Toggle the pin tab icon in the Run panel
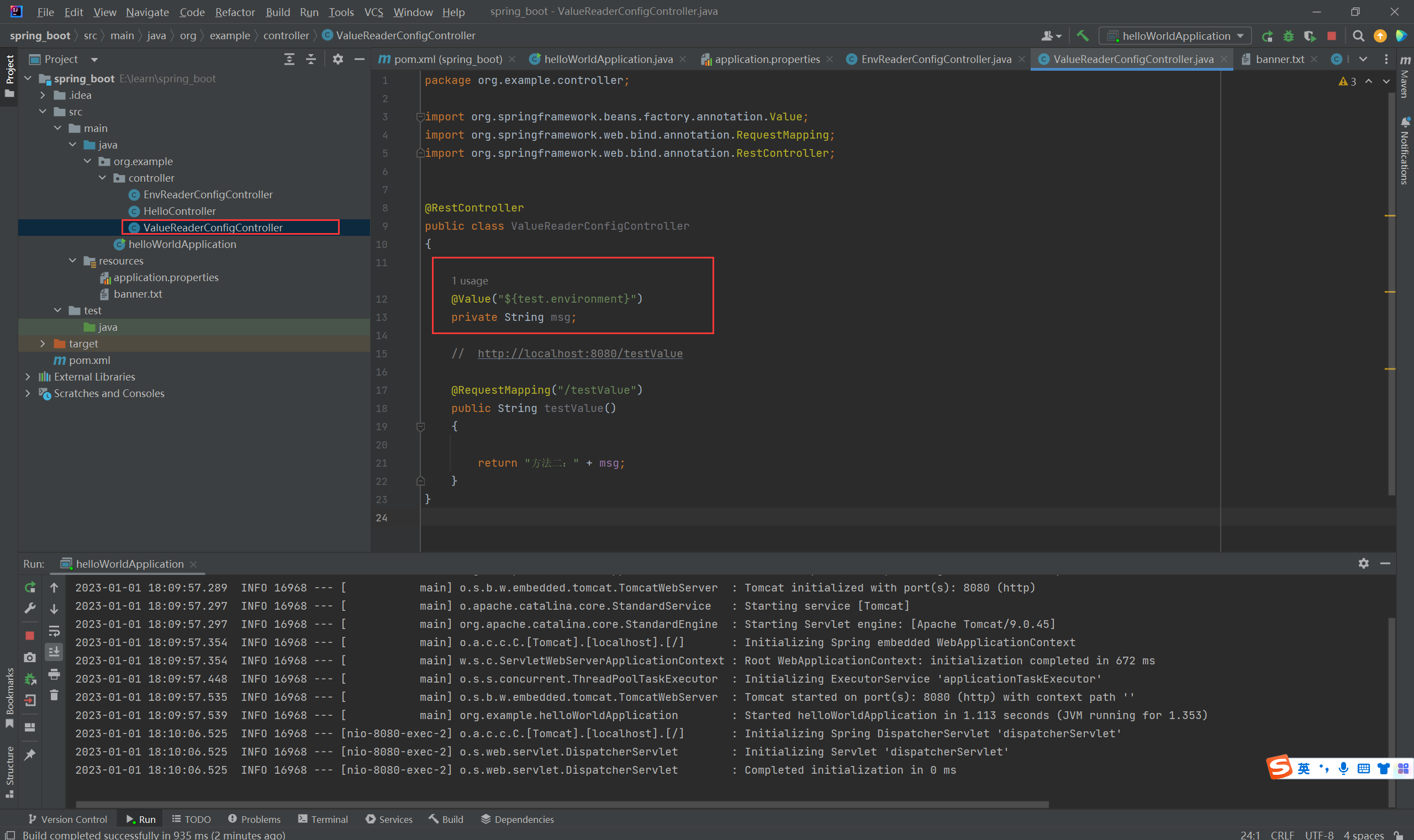This screenshot has width=1414, height=840. [x=30, y=754]
